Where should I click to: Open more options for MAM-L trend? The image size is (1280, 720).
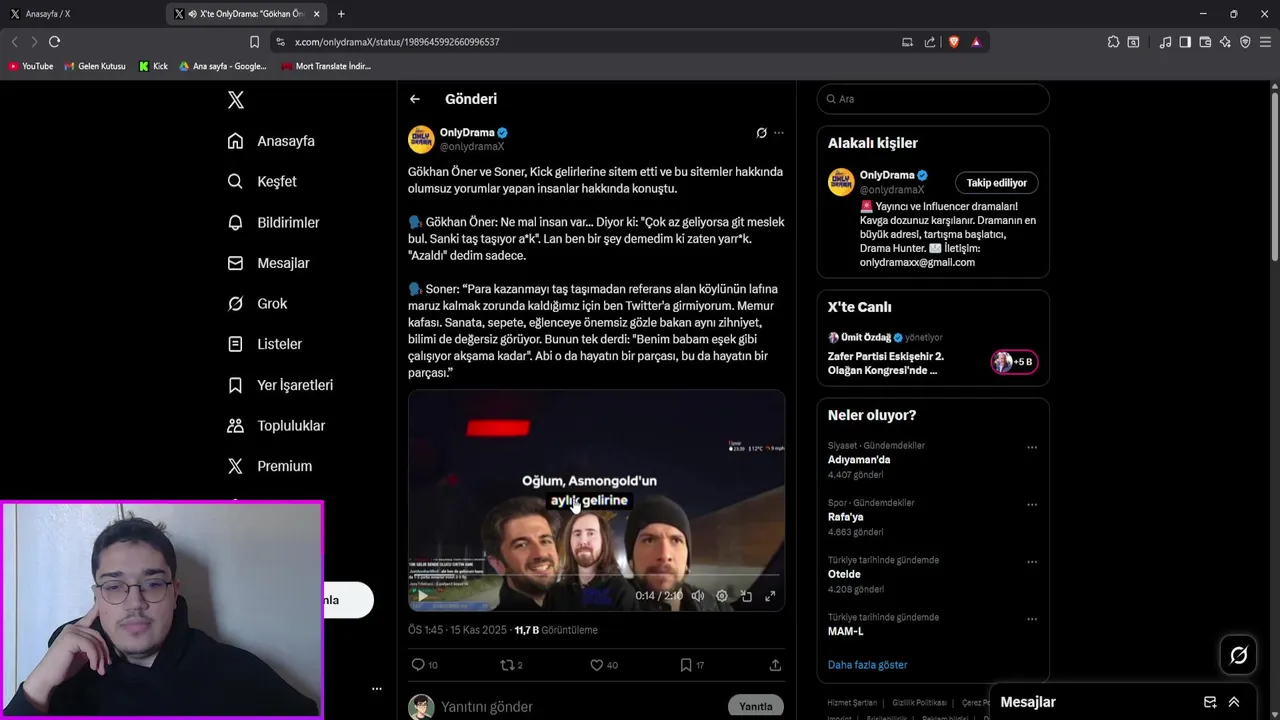tap(1032, 620)
